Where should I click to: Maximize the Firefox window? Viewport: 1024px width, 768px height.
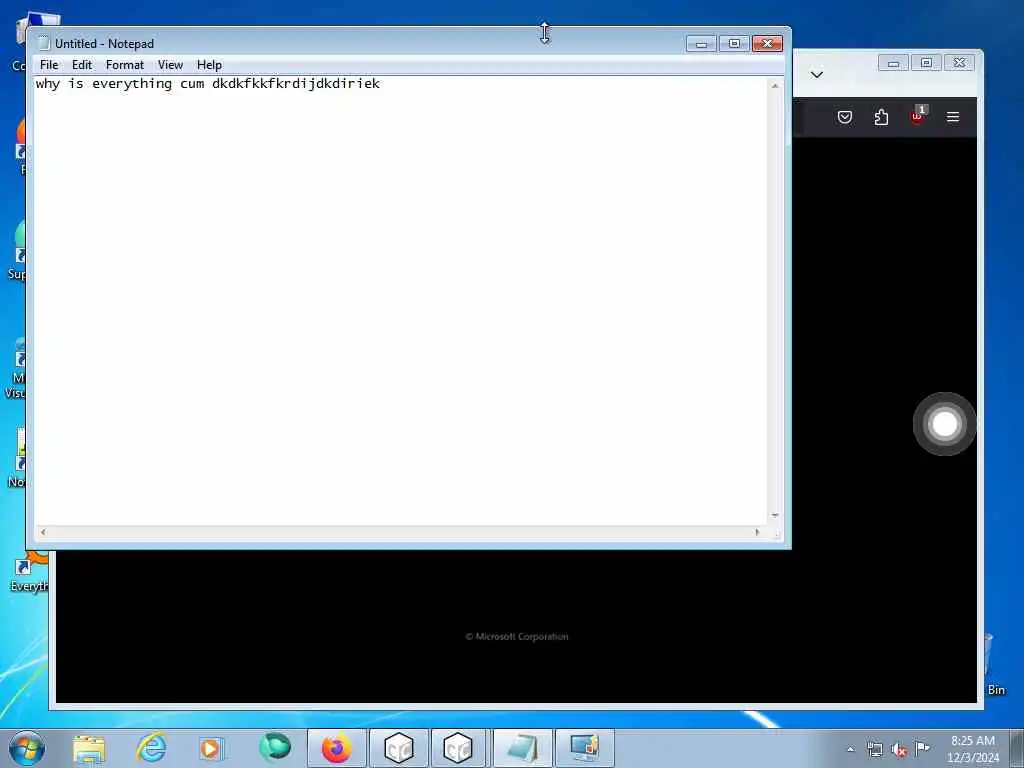[x=926, y=63]
